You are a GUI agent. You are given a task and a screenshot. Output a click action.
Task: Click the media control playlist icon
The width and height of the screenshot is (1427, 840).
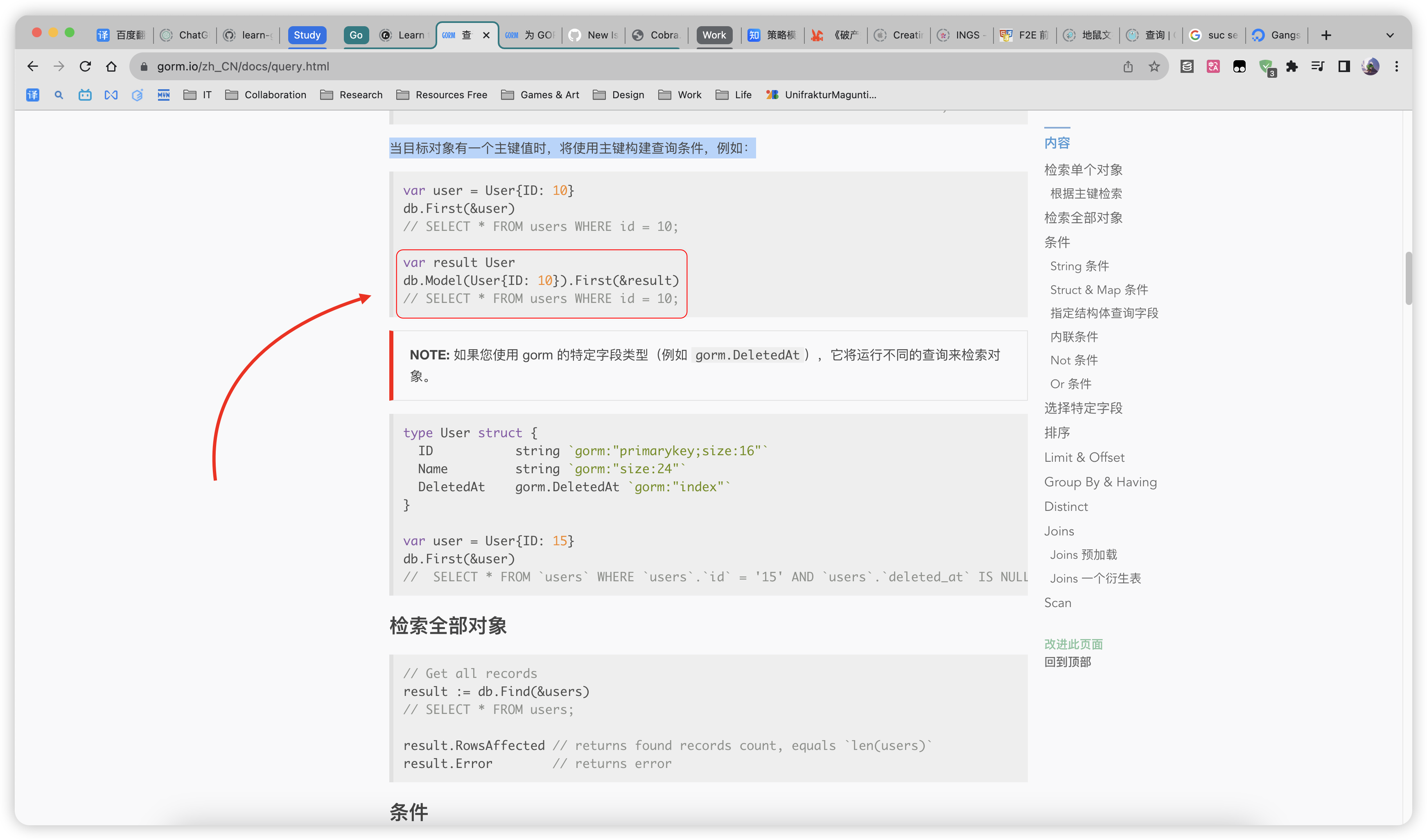tap(1318, 66)
